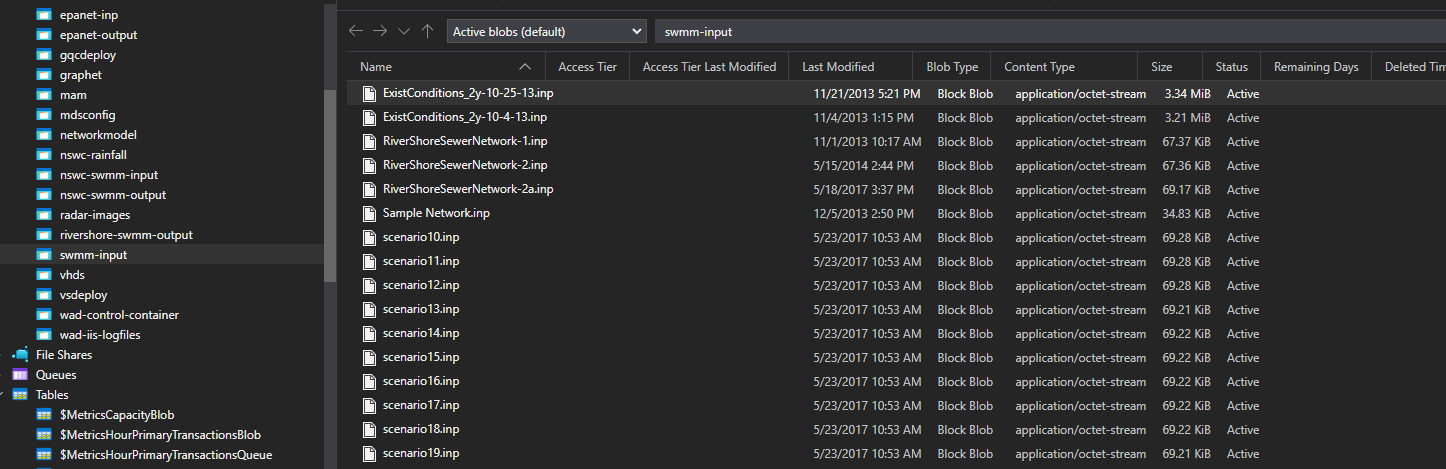Go back with the left arrow icon
Image resolution: width=1446 pixels, height=469 pixels.
(x=356, y=31)
